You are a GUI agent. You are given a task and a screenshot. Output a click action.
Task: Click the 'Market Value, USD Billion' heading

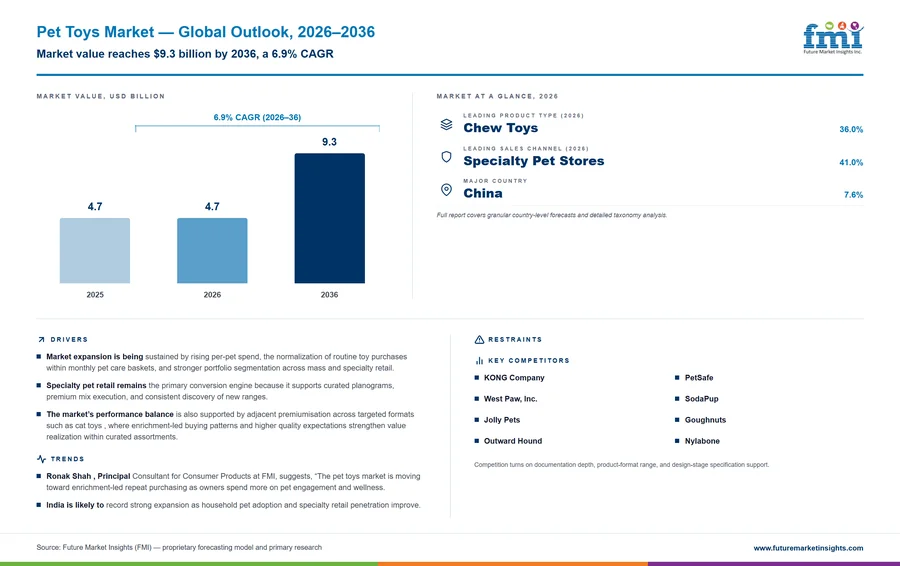click(100, 96)
